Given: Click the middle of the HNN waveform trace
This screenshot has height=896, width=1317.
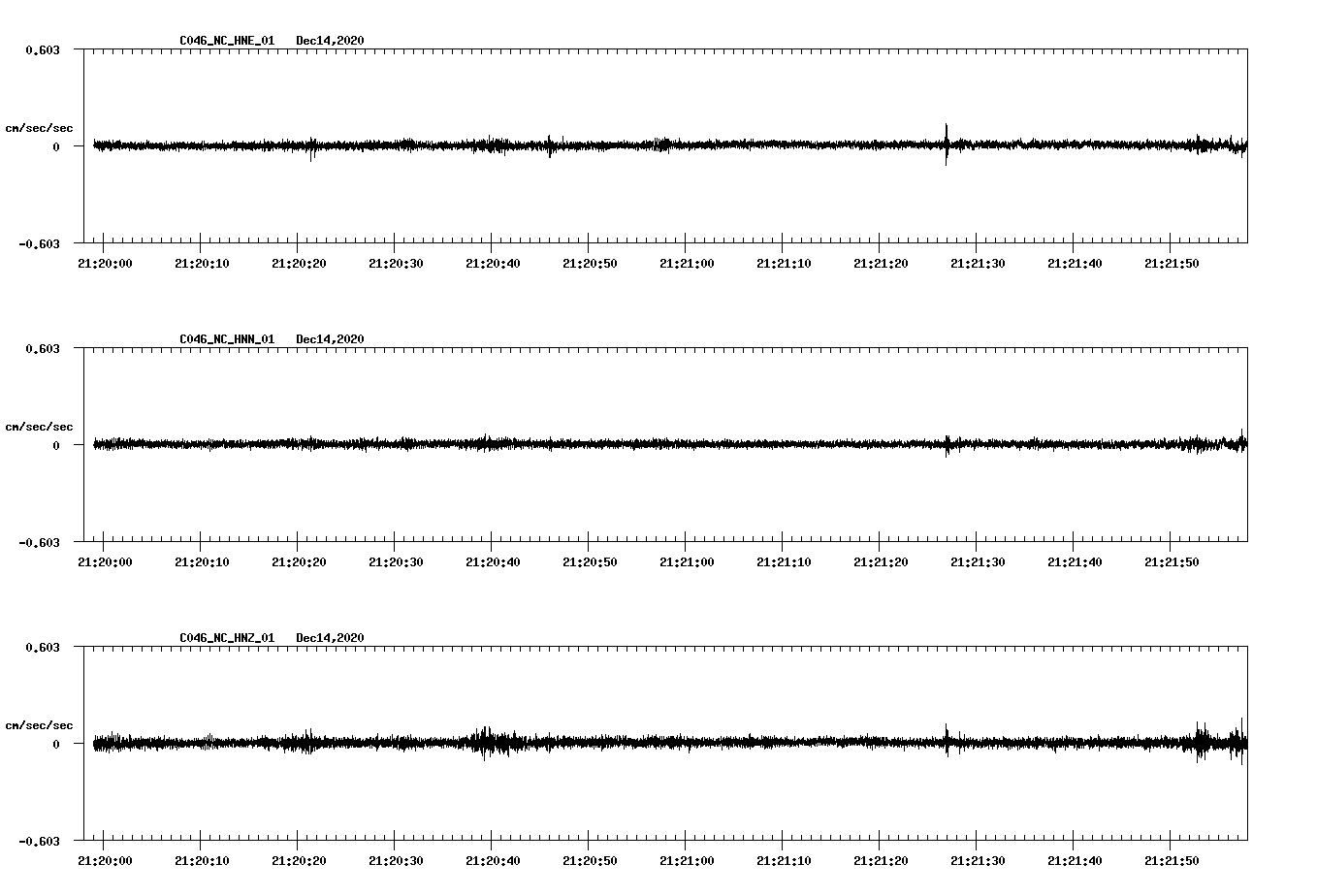Looking at the screenshot, I should pyautogui.click(x=666, y=444).
